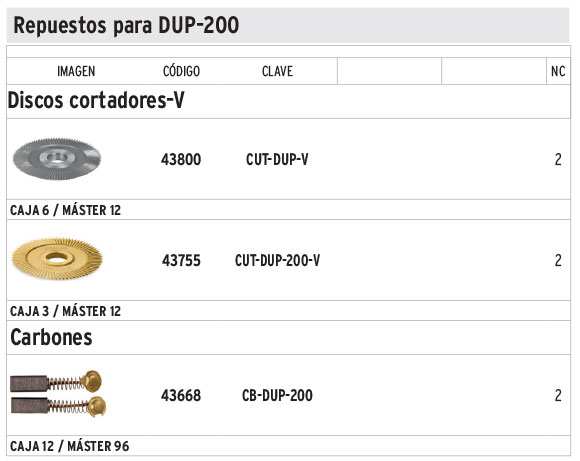The height and width of the screenshot is (461, 580).
Task: Click the CAJA 6 / MÁSTER 12 label
Action: pos(65,210)
